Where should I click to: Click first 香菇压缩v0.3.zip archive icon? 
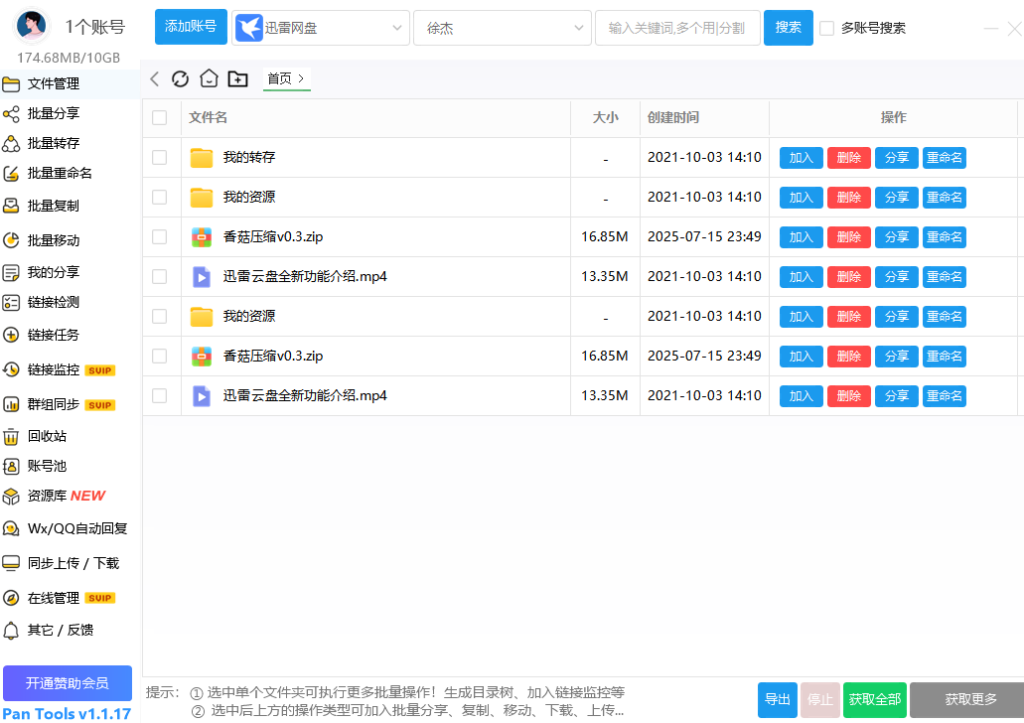pos(201,237)
